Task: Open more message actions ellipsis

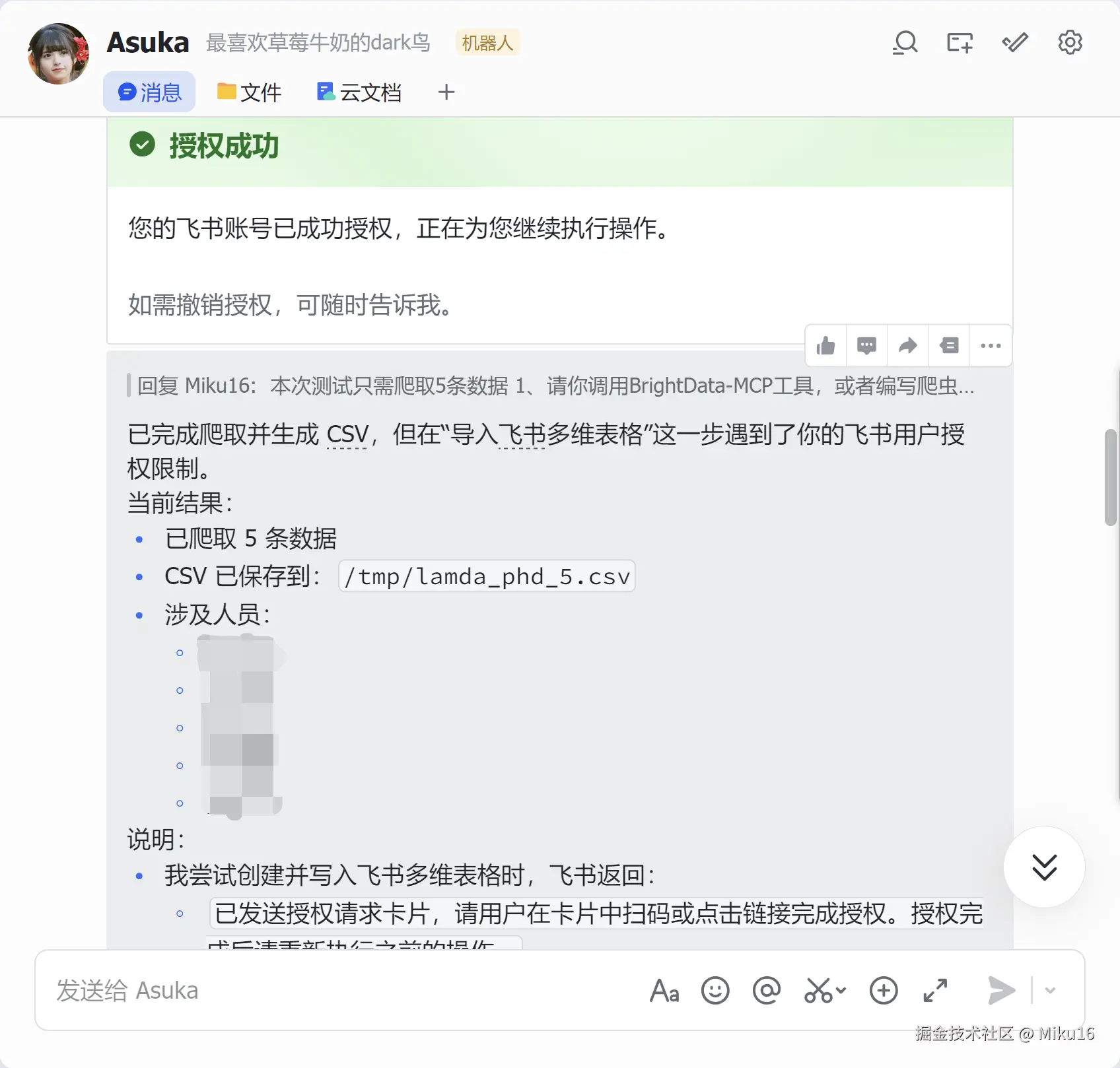Action: (x=991, y=345)
